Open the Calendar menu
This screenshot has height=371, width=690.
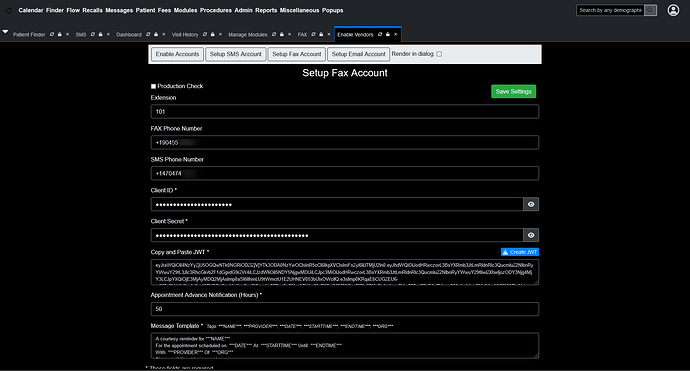coord(31,10)
